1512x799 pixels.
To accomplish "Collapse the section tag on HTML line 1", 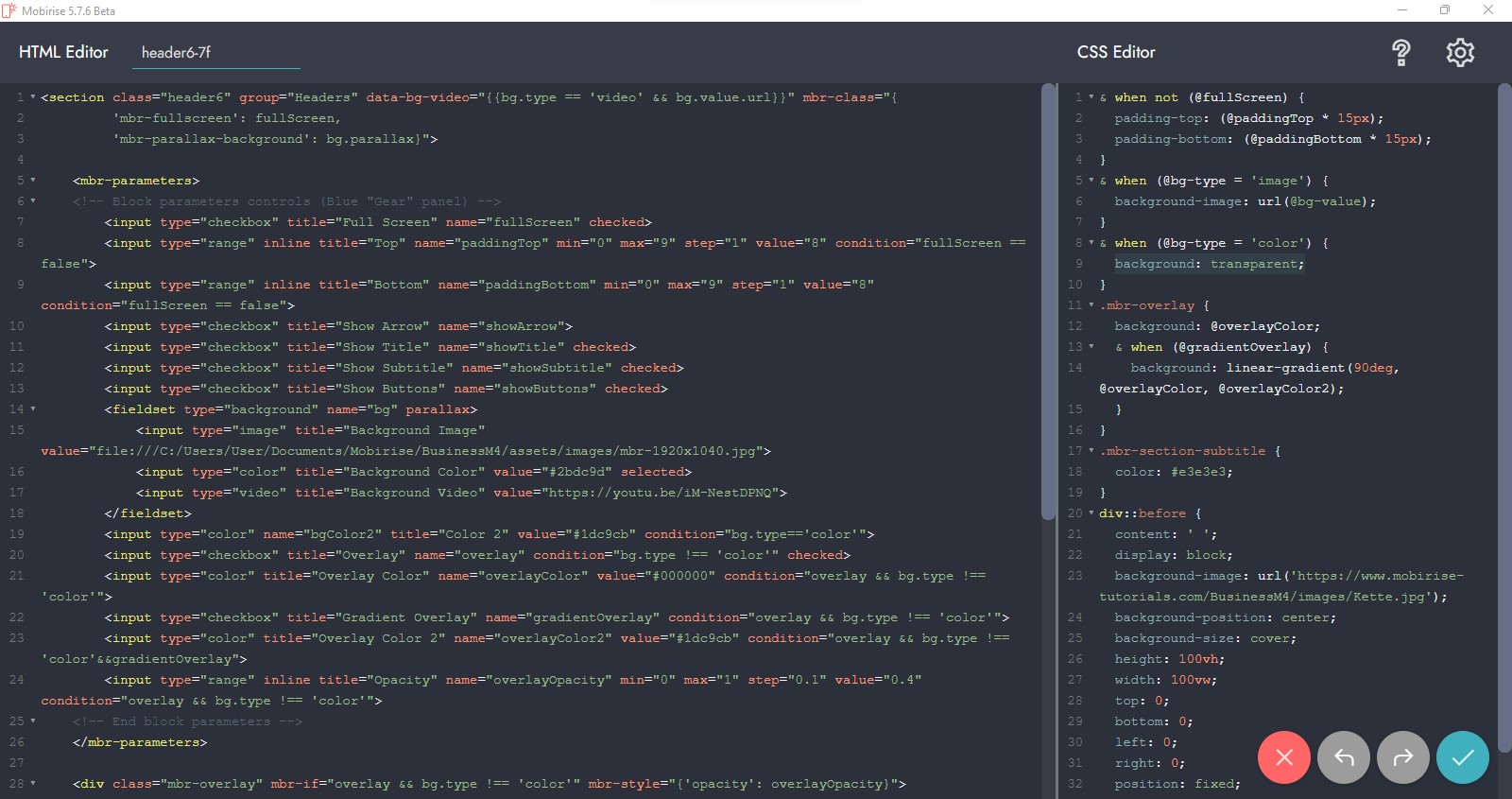I will point(33,97).
